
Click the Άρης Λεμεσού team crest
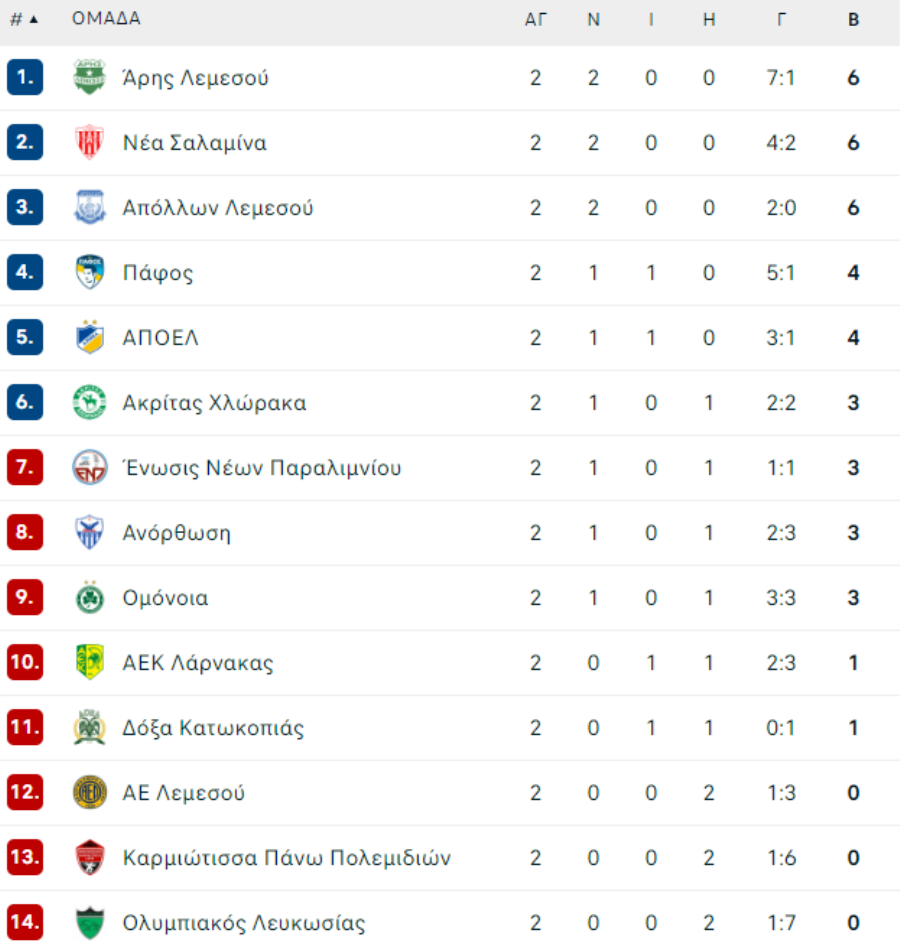tap(89, 77)
